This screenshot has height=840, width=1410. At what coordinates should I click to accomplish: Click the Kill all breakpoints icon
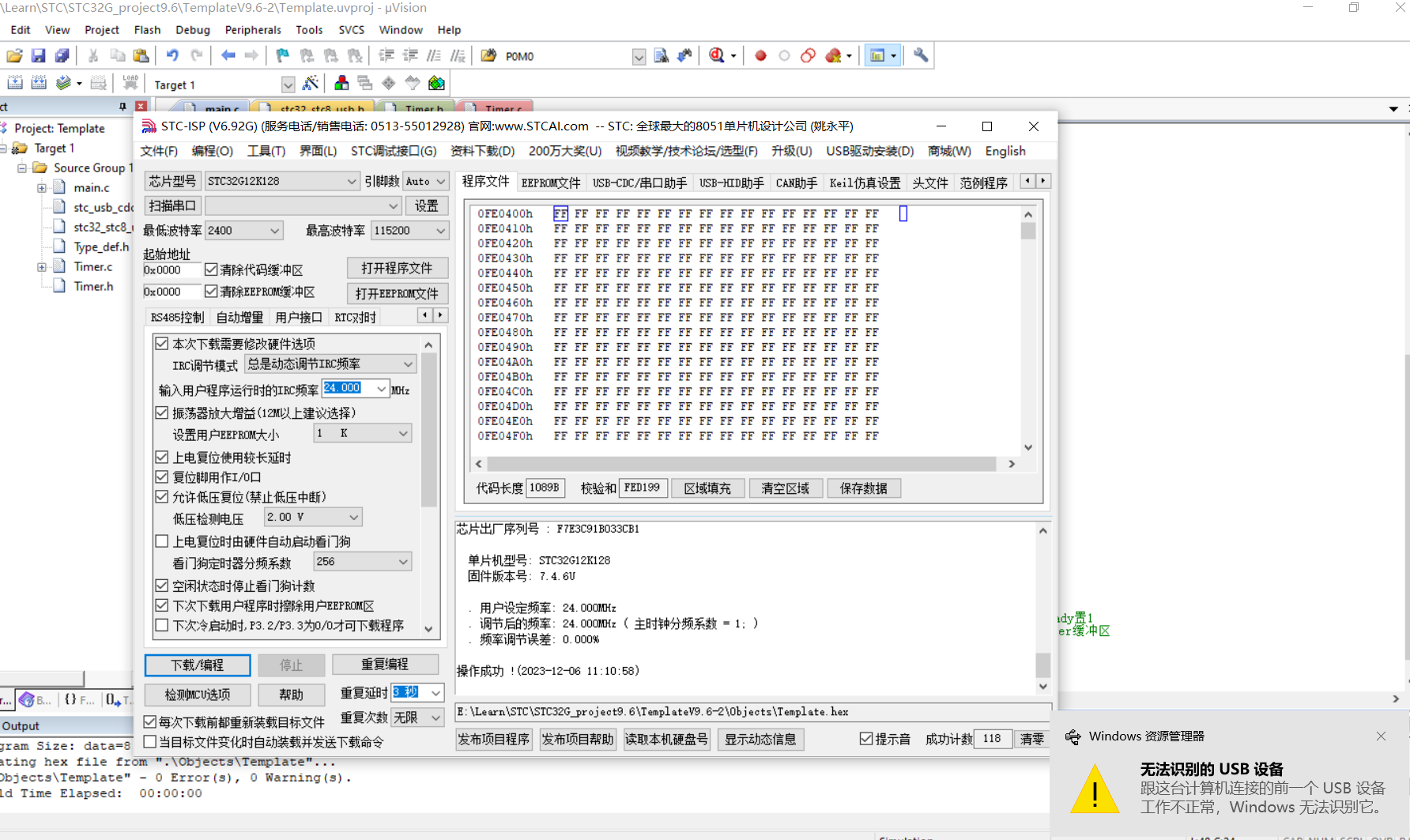[x=833, y=55]
